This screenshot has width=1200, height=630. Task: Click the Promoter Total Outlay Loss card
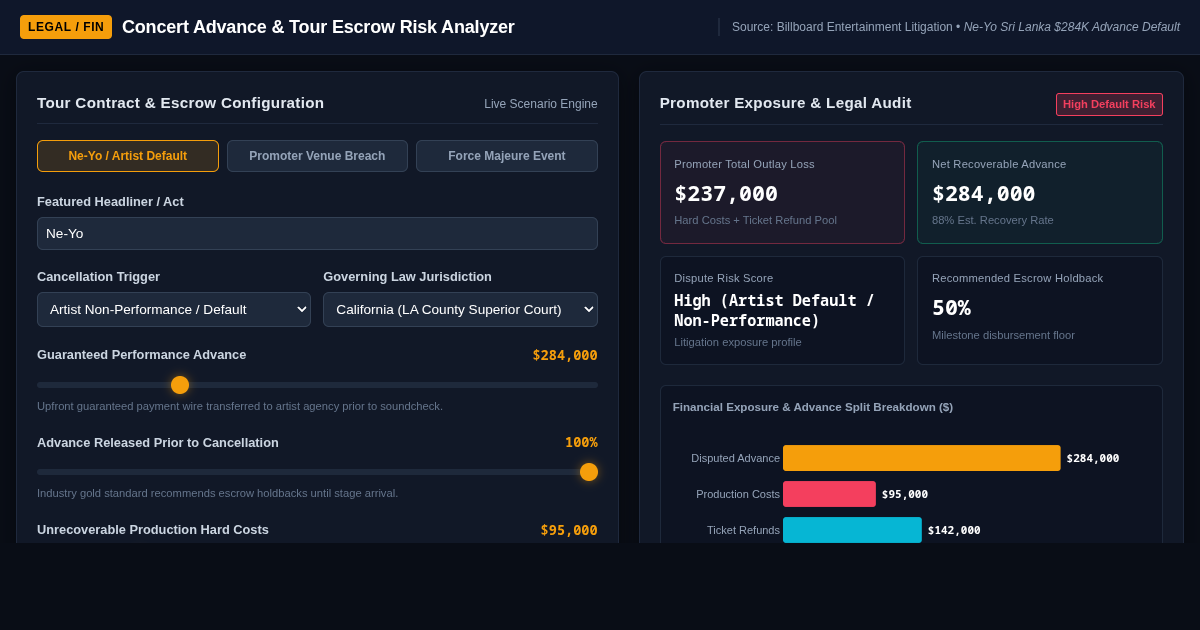[782, 192]
